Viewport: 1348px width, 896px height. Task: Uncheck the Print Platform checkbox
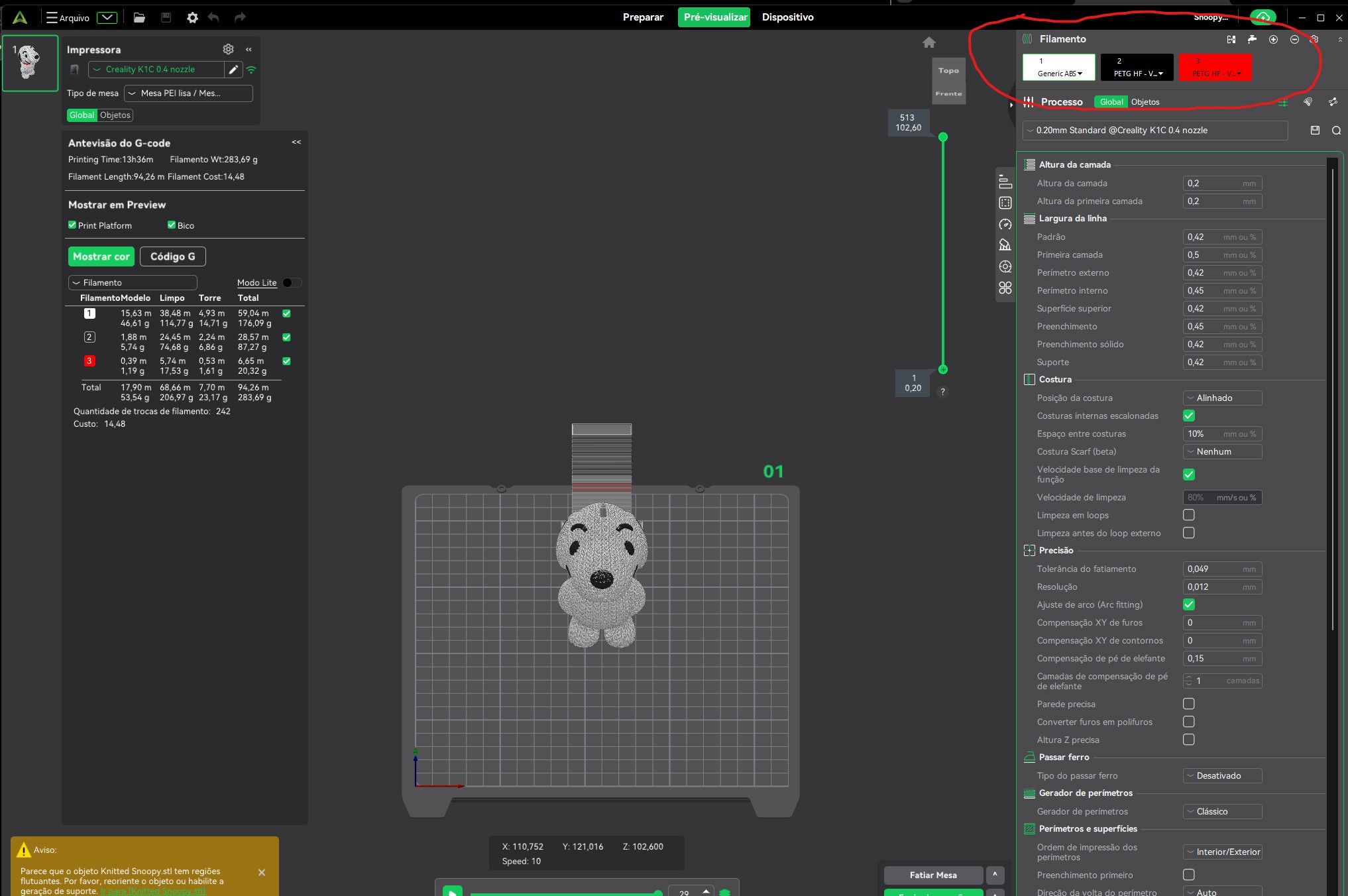pyautogui.click(x=72, y=225)
